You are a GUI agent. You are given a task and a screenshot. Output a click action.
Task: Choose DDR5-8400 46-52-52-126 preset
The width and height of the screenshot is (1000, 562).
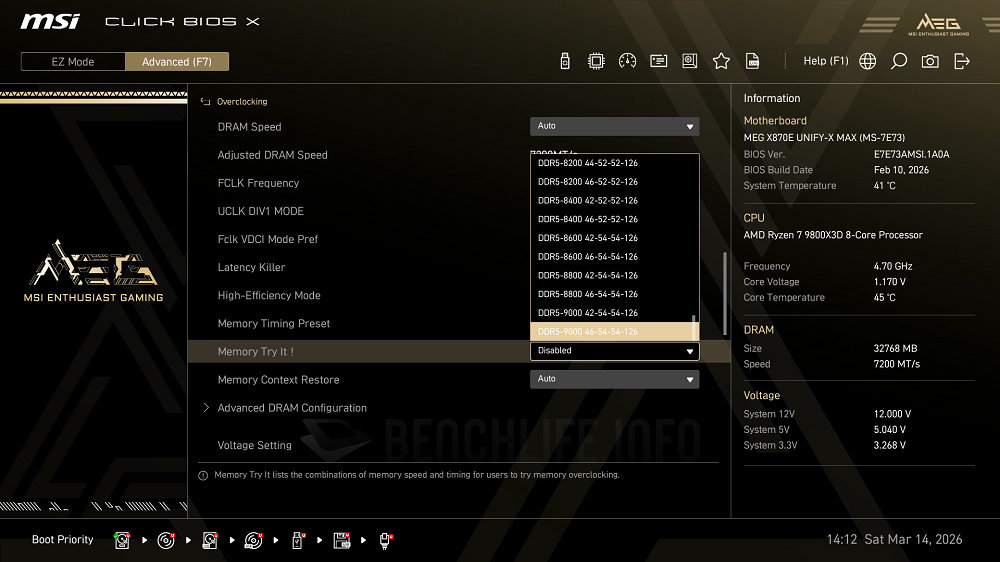[587, 219]
